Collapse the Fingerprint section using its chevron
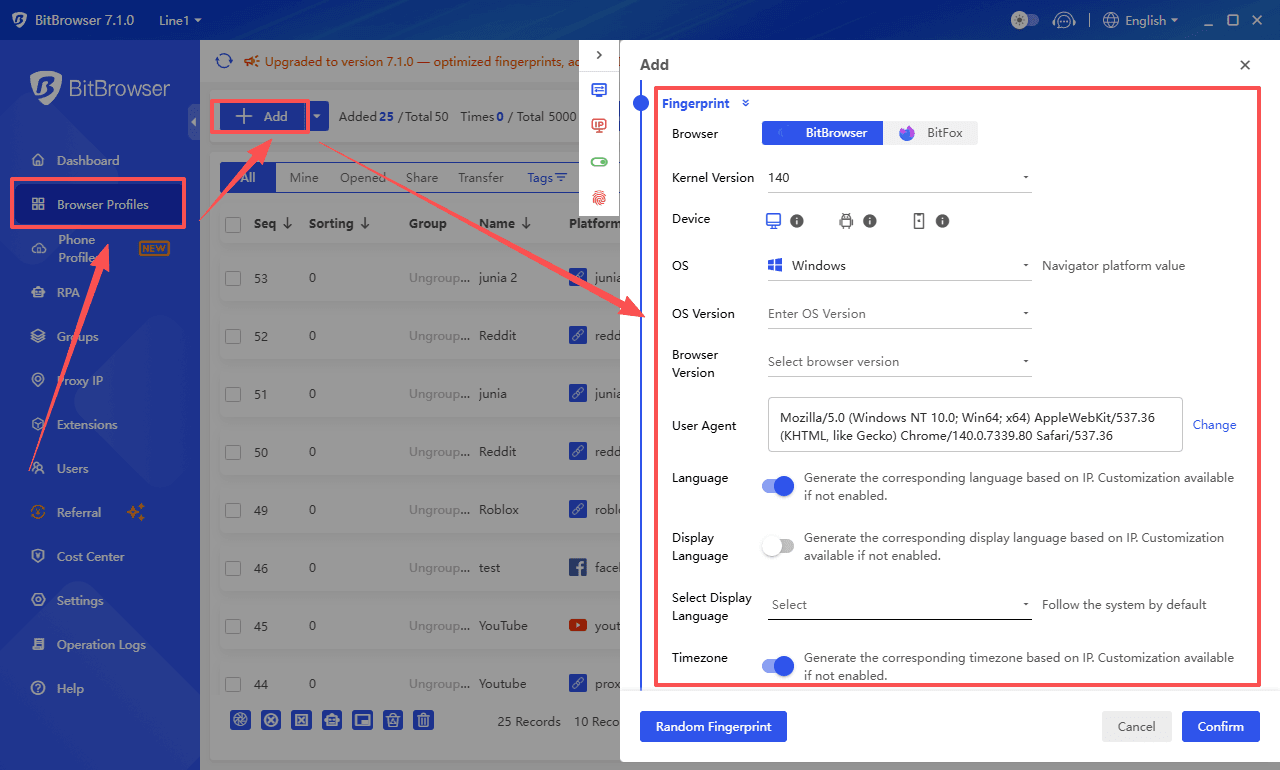The height and width of the screenshot is (770, 1280). click(744, 103)
